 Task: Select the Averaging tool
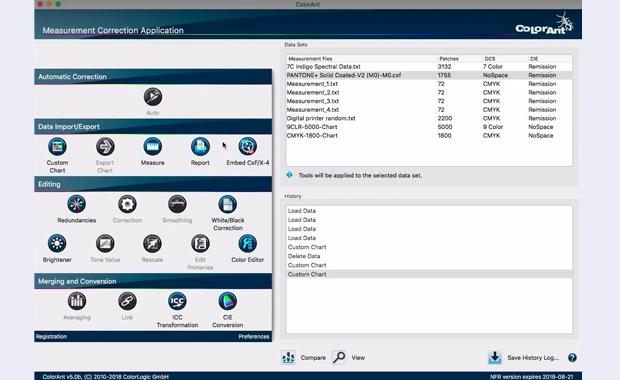(x=77, y=301)
